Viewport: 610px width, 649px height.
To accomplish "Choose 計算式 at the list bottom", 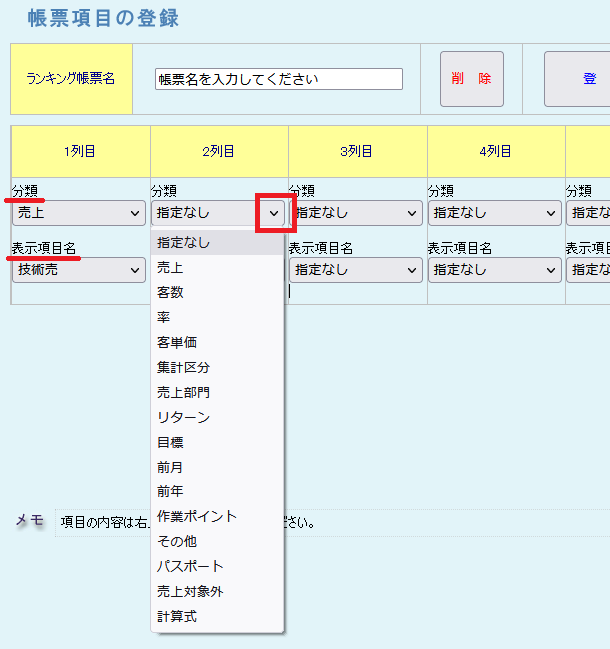I will coord(177,617).
